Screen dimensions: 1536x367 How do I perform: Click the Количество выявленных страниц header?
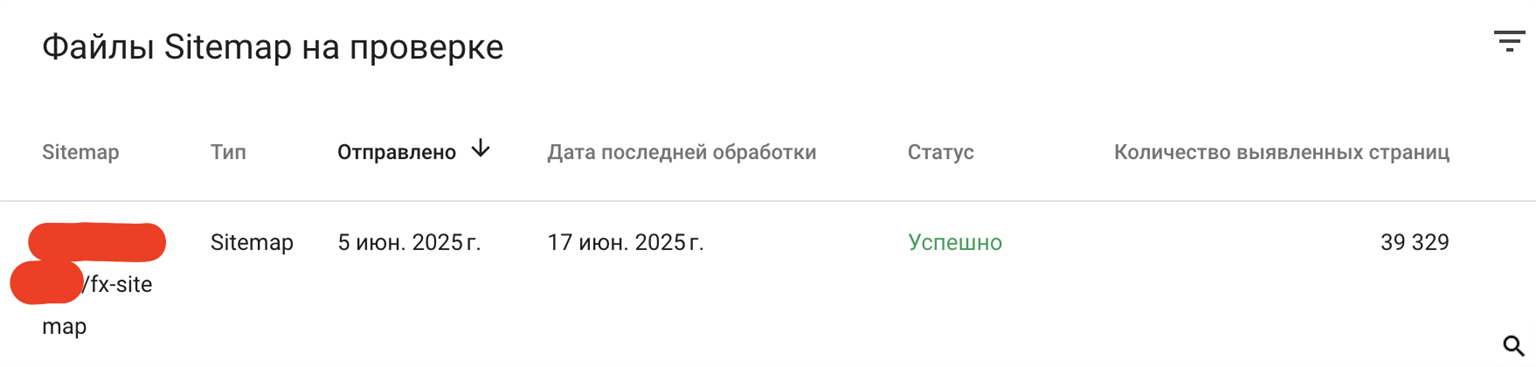[x=1282, y=152]
